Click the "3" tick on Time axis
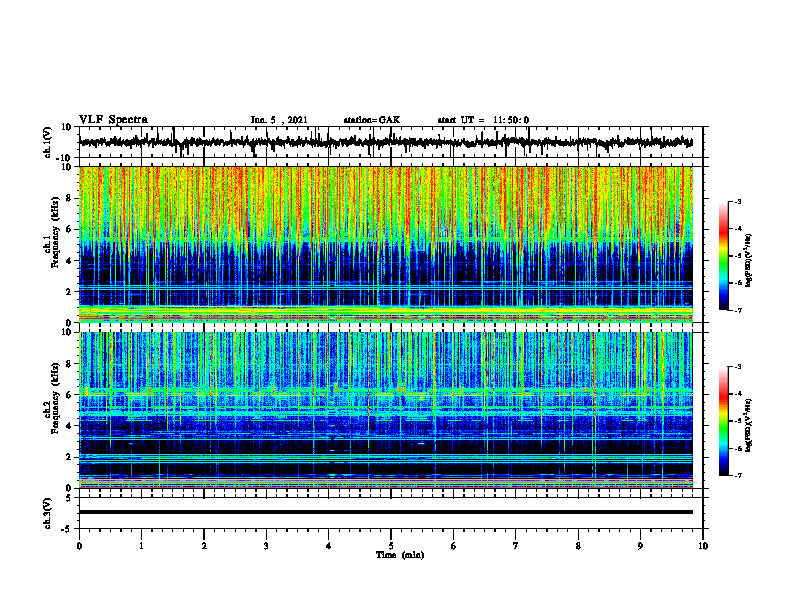Image resolution: width=792 pixels, height=612 pixels. [x=266, y=546]
